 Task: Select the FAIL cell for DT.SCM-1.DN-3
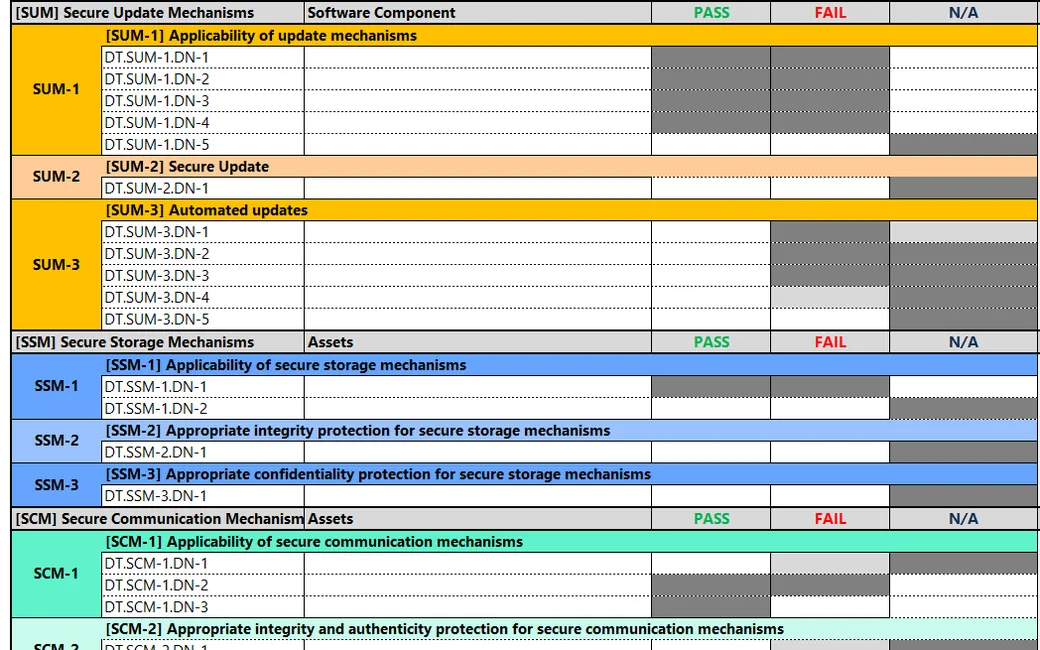click(x=830, y=607)
